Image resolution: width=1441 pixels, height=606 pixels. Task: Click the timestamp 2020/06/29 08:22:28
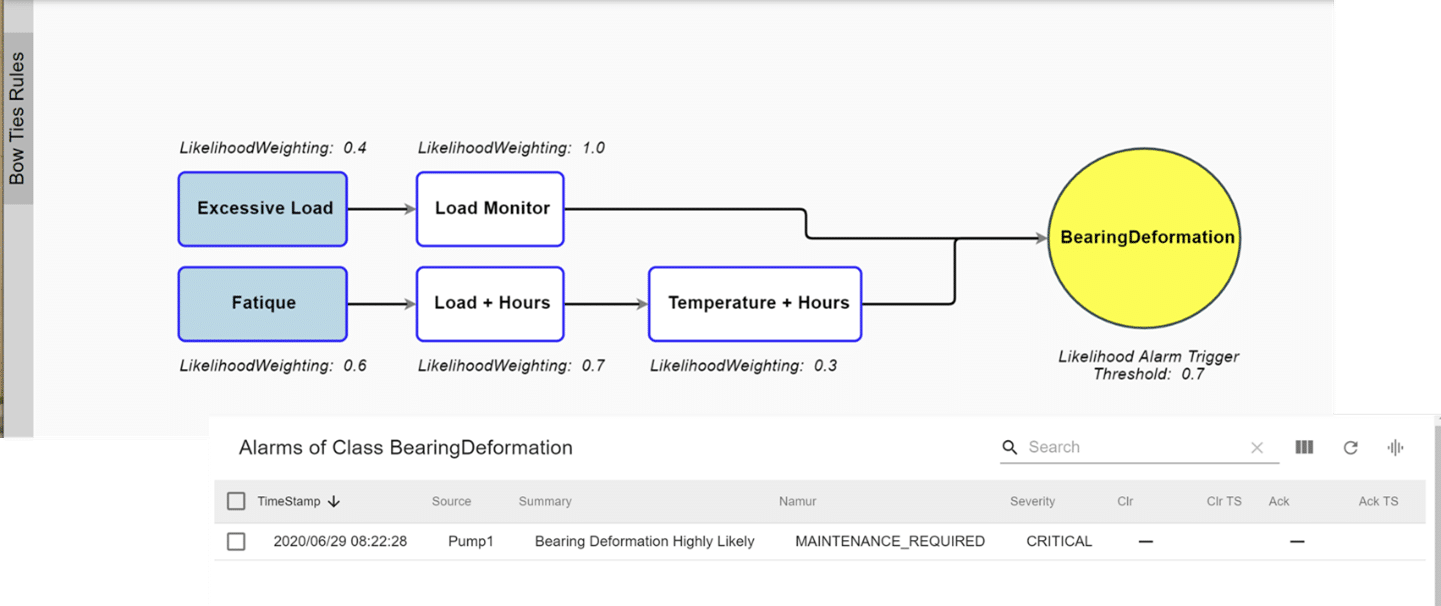click(340, 541)
